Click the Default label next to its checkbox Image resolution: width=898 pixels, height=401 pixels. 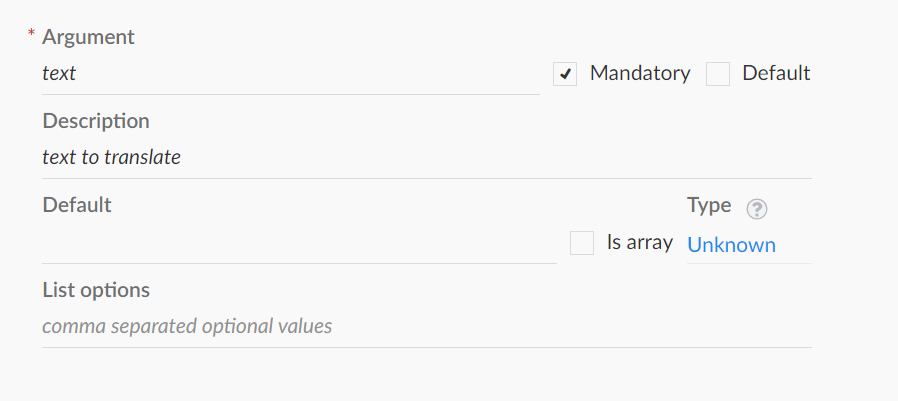tap(776, 73)
